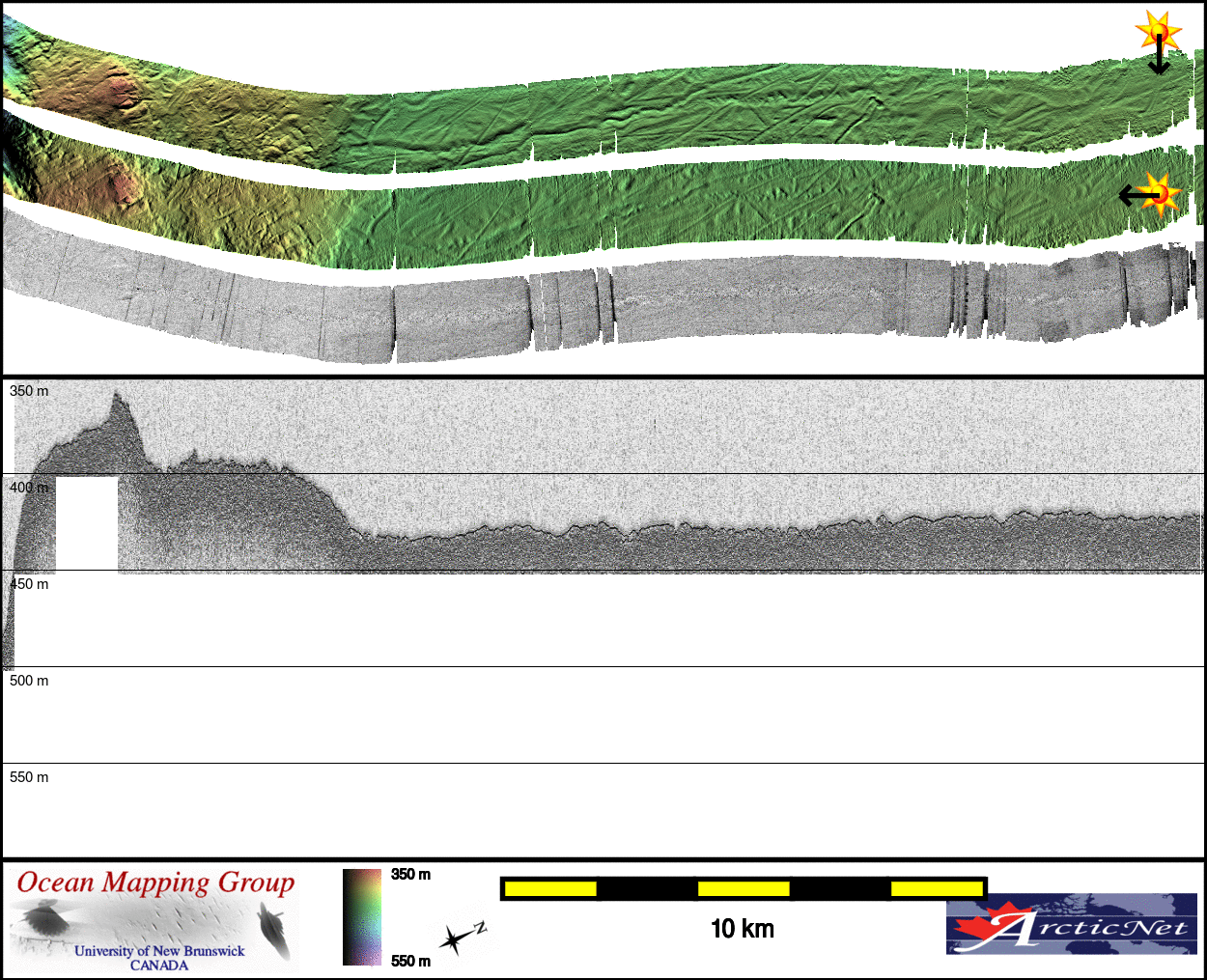Open the ArcticNet logo
1207x980 pixels.
(x=1071, y=924)
